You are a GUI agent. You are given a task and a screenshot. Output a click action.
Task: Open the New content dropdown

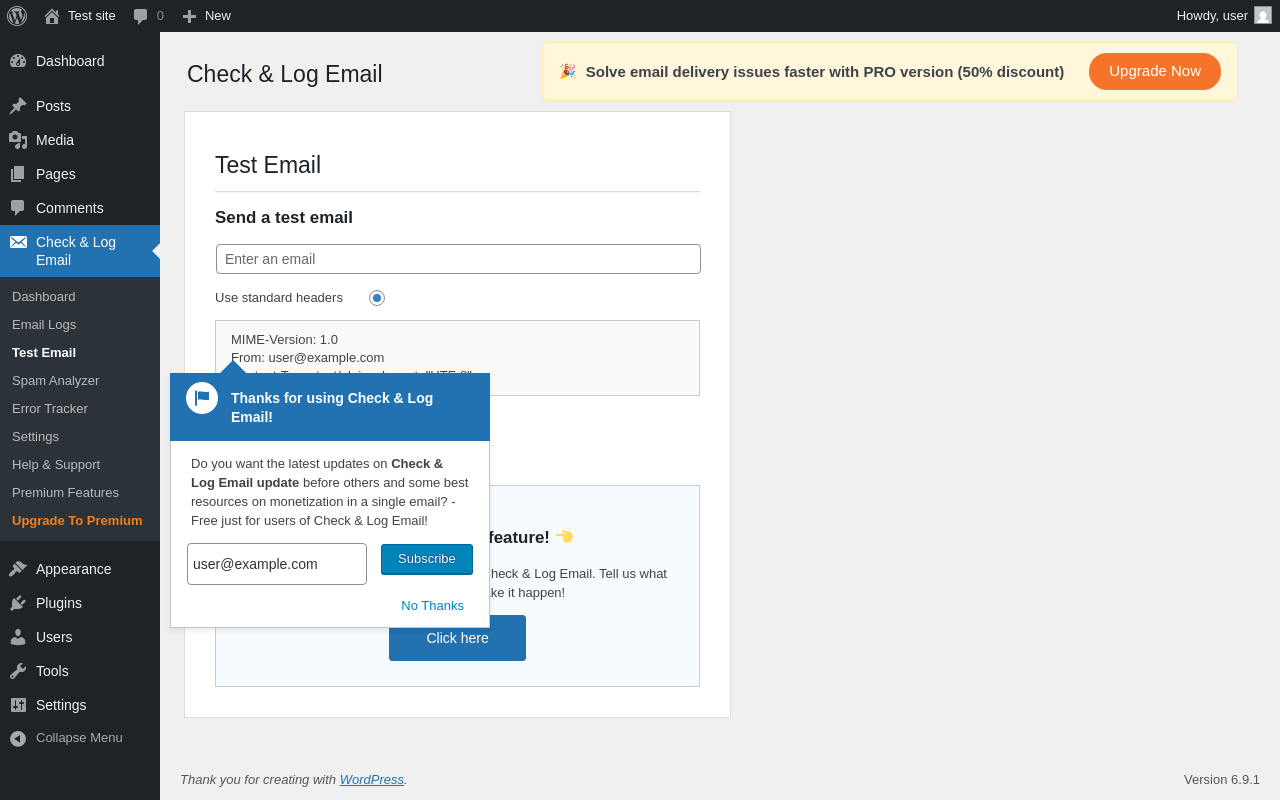point(206,16)
